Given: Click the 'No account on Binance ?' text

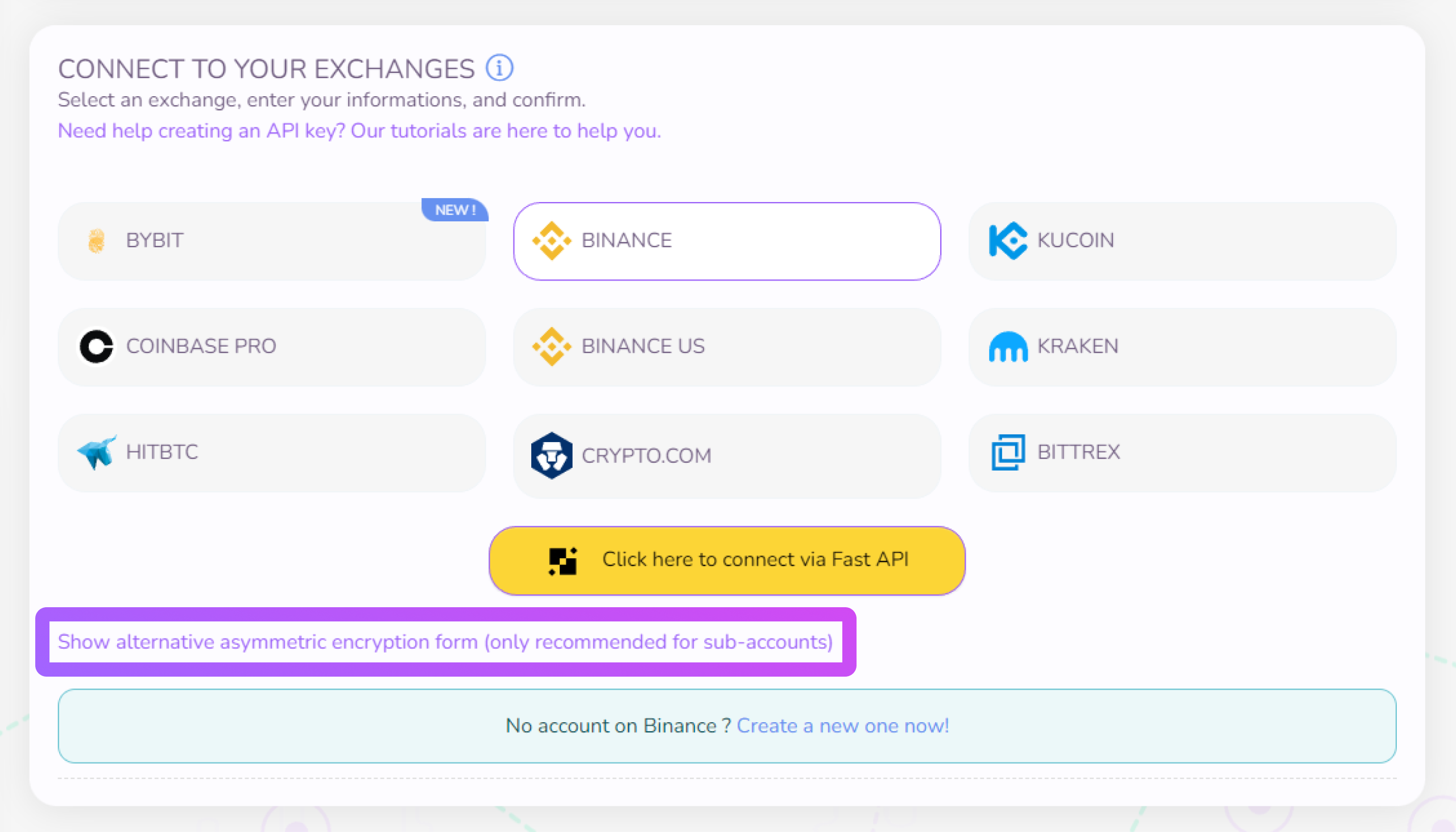Looking at the screenshot, I should [618, 725].
